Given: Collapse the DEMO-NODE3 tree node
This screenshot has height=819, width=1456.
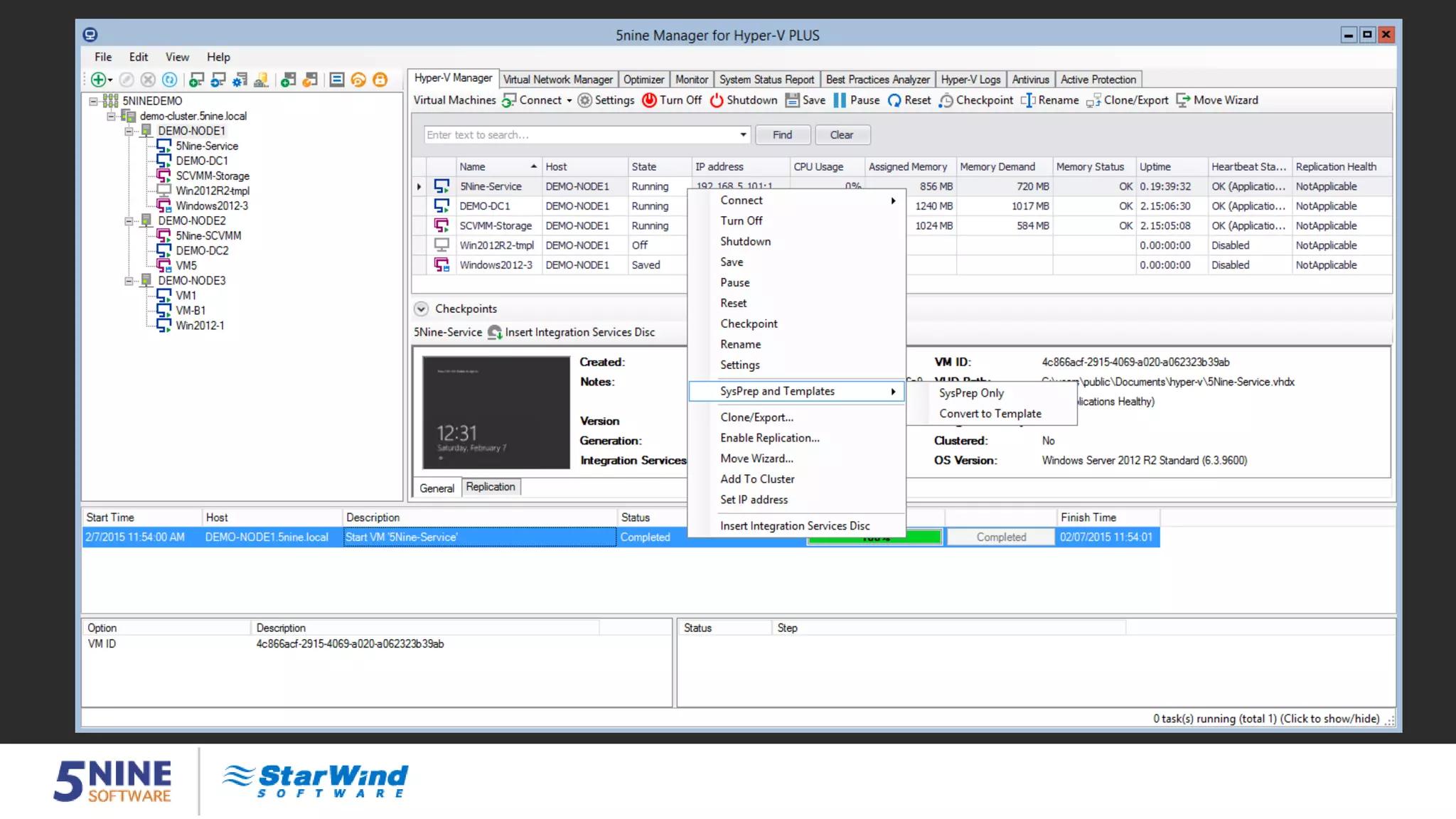Looking at the screenshot, I should pyautogui.click(x=129, y=281).
